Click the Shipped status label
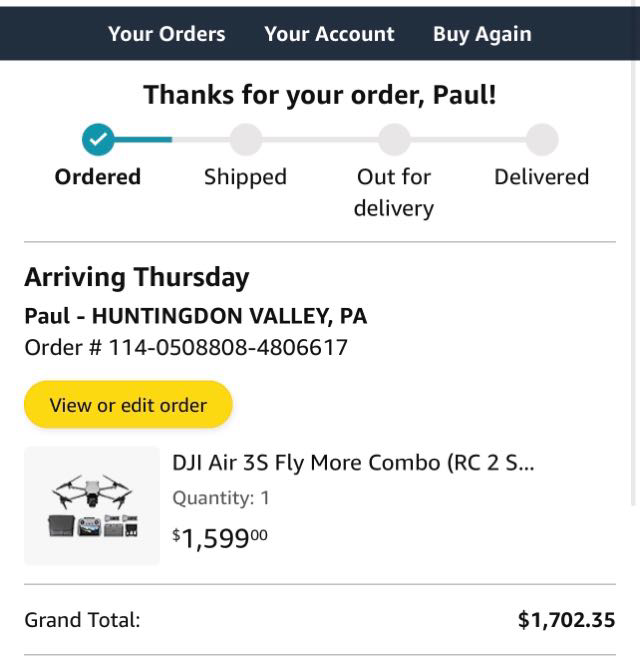The width and height of the screenshot is (640, 669). [245, 177]
